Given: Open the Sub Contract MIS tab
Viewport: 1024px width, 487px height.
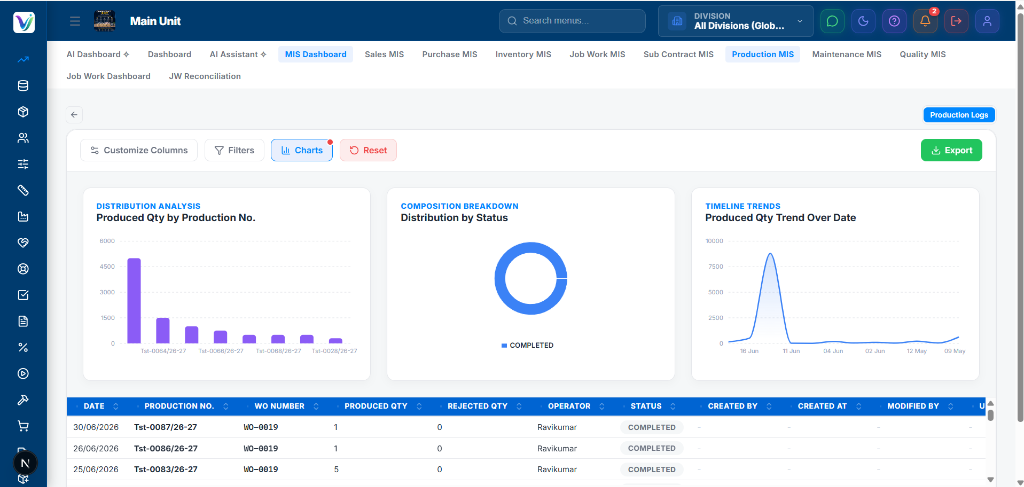Looking at the screenshot, I should coord(679,54).
